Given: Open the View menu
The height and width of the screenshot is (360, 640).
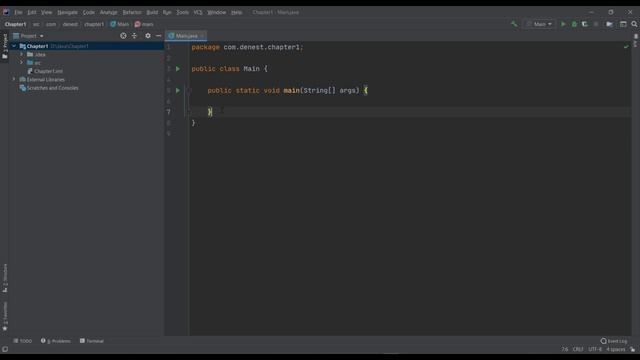Looking at the screenshot, I should [47, 12].
